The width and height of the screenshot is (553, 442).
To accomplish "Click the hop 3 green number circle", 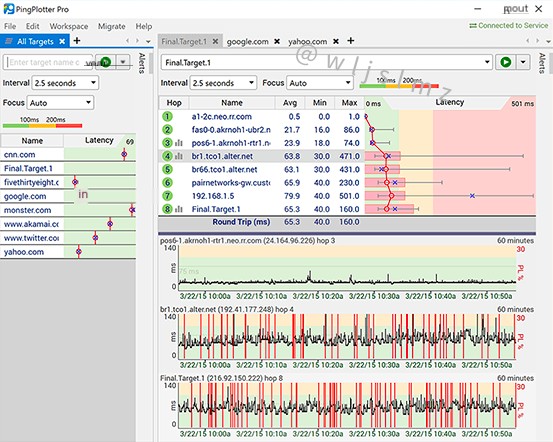I will point(167,143).
